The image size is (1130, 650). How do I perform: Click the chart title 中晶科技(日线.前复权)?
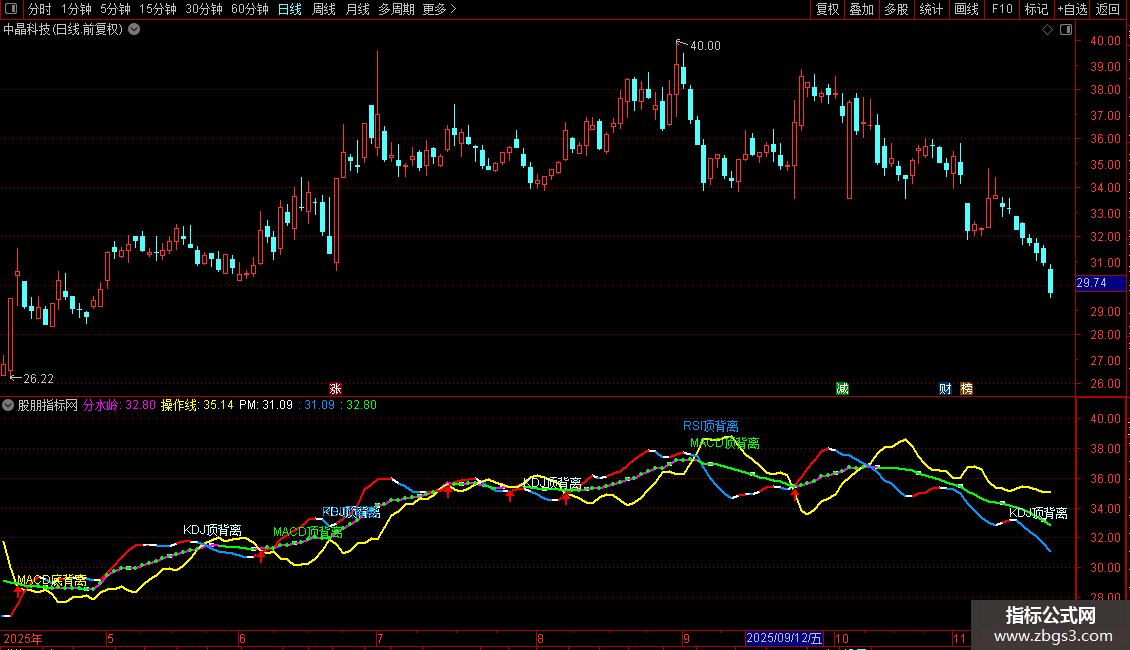(63, 29)
